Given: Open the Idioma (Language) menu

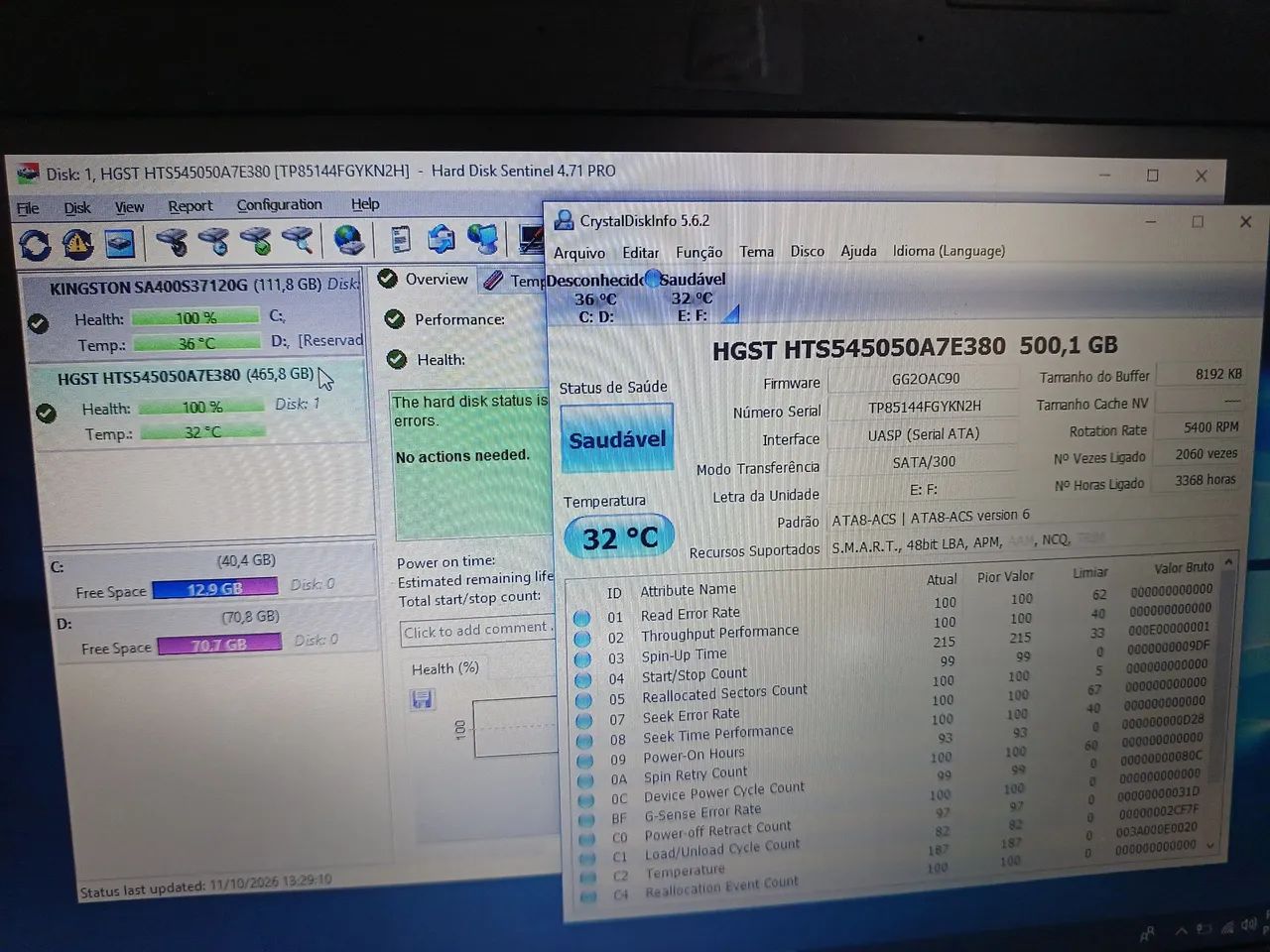Looking at the screenshot, I should coord(949,251).
